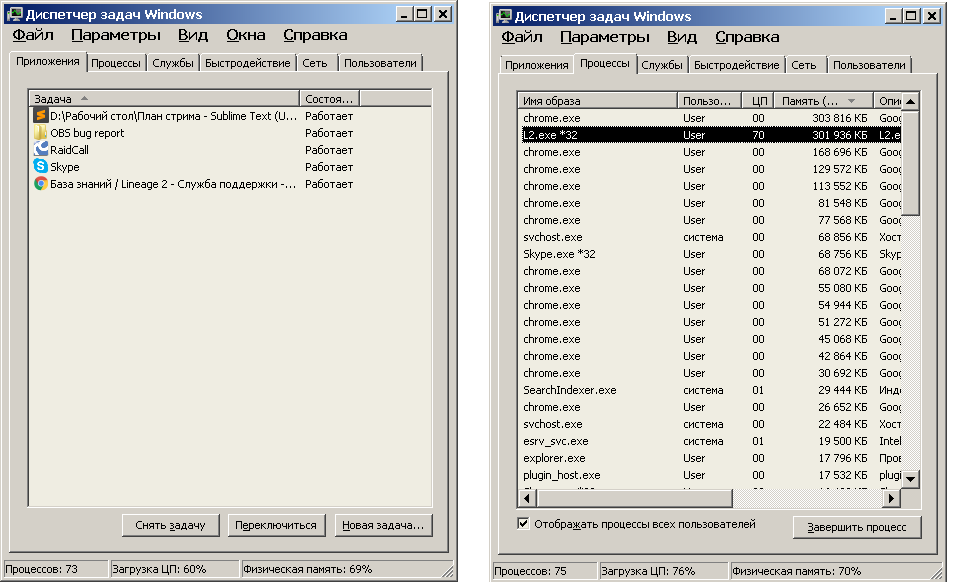
Task: Select svchost.exe using 68 856 КБ
Action: (711, 237)
